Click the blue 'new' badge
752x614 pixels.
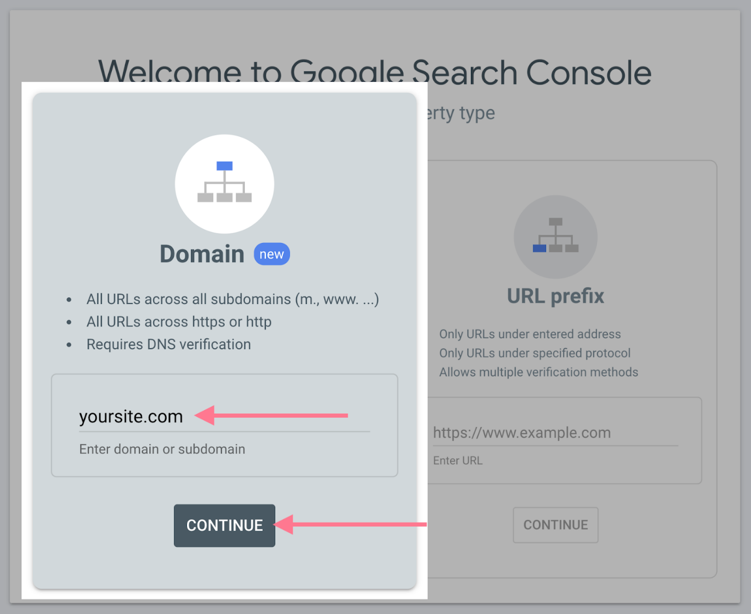(272, 254)
